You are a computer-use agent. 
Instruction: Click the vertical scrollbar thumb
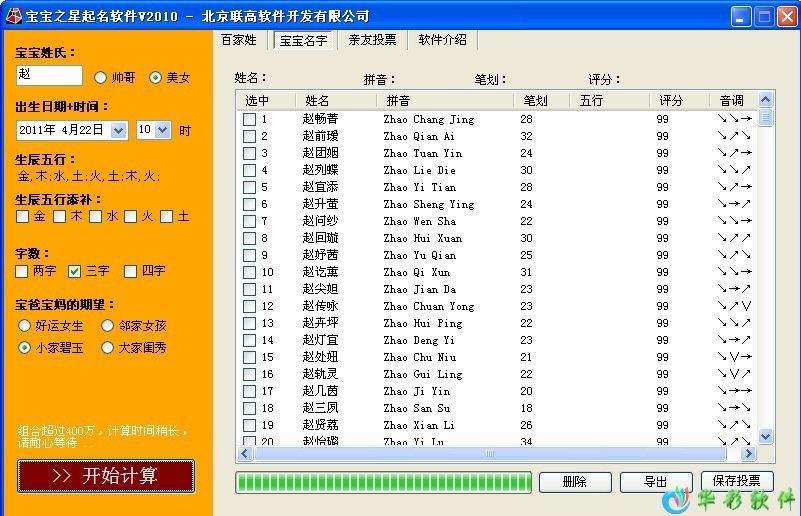click(x=765, y=117)
